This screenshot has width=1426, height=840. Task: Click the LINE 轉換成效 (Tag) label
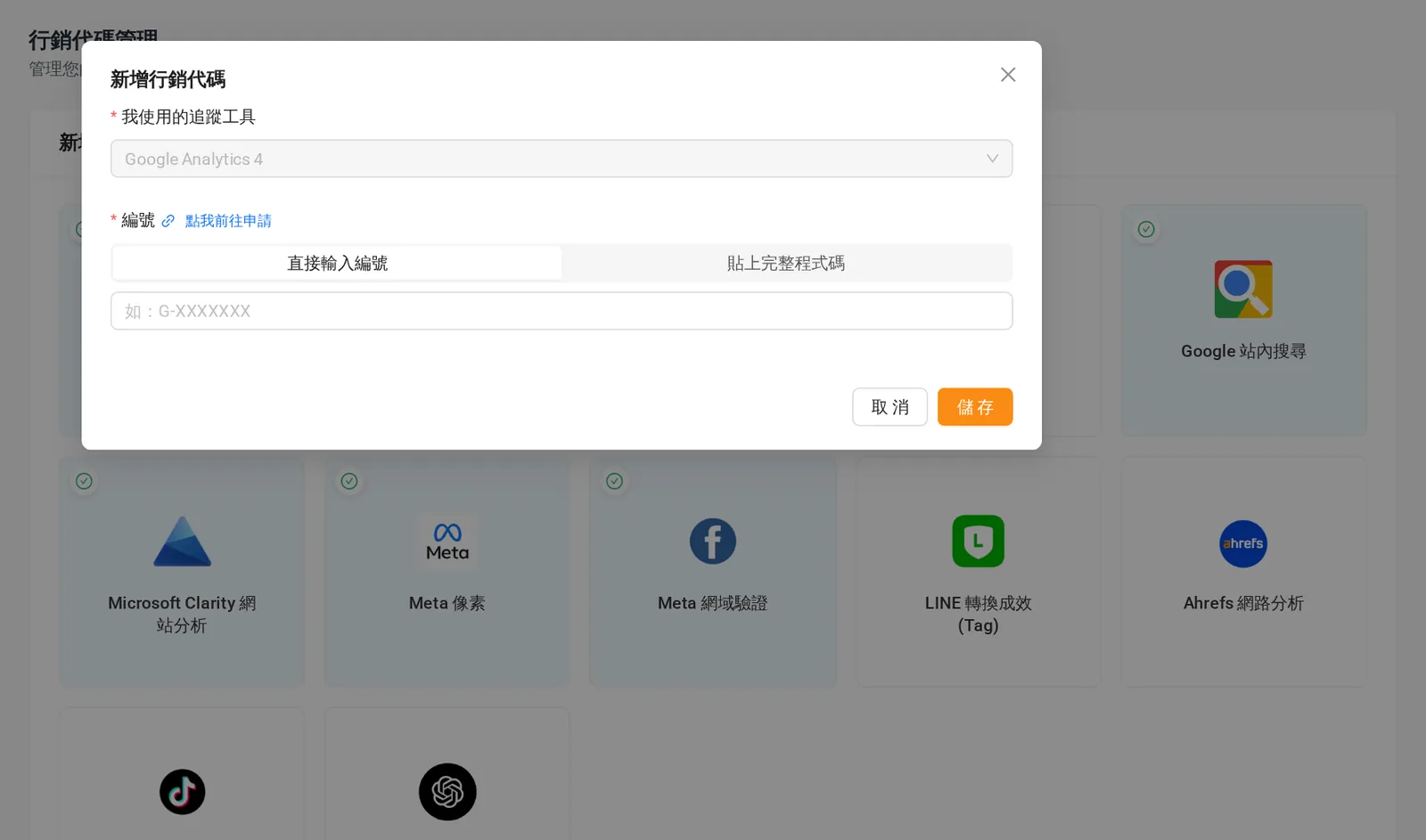click(978, 615)
